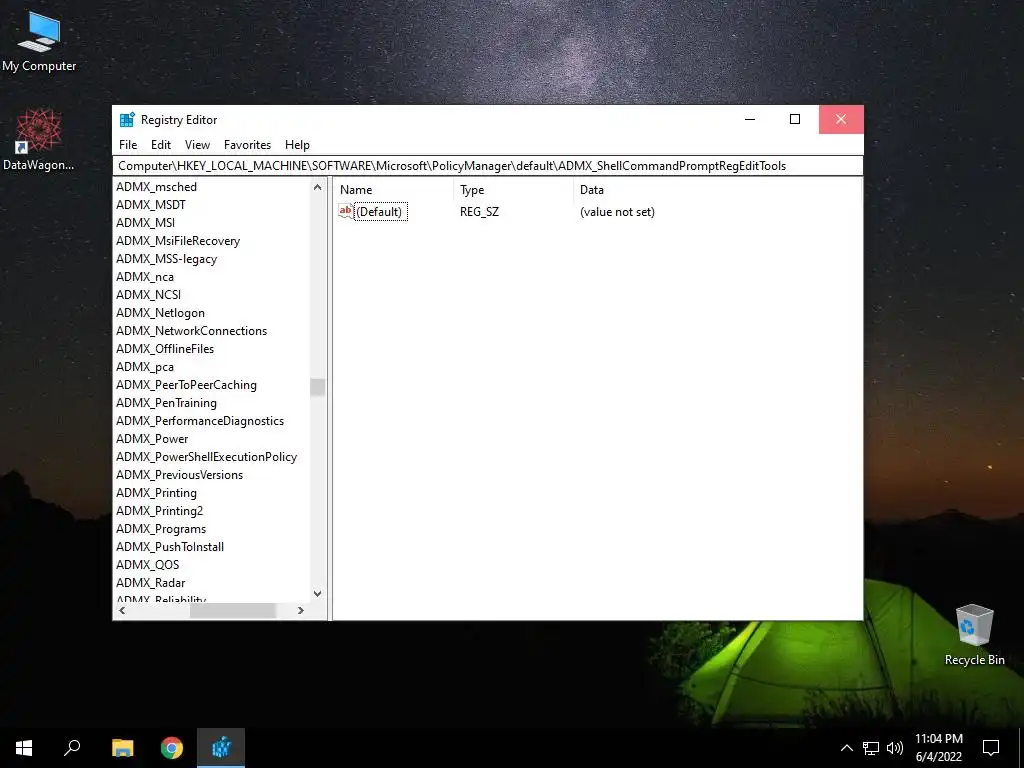
Task: Open the Help menu
Action: coord(297,145)
